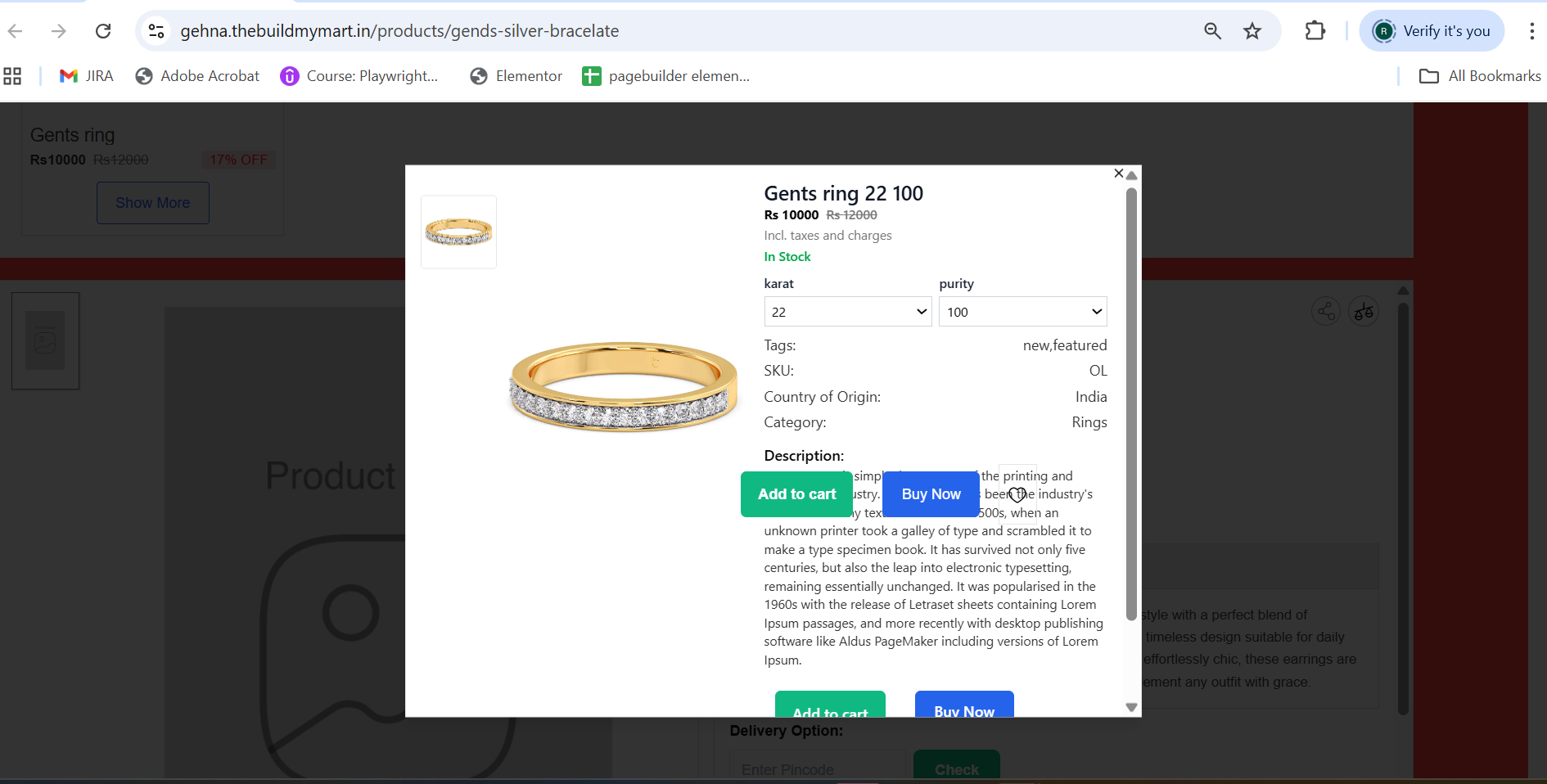The width and height of the screenshot is (1547, 784).
Task: Click the Incl. taxes and charges text
Action: (x=828, y=236)
